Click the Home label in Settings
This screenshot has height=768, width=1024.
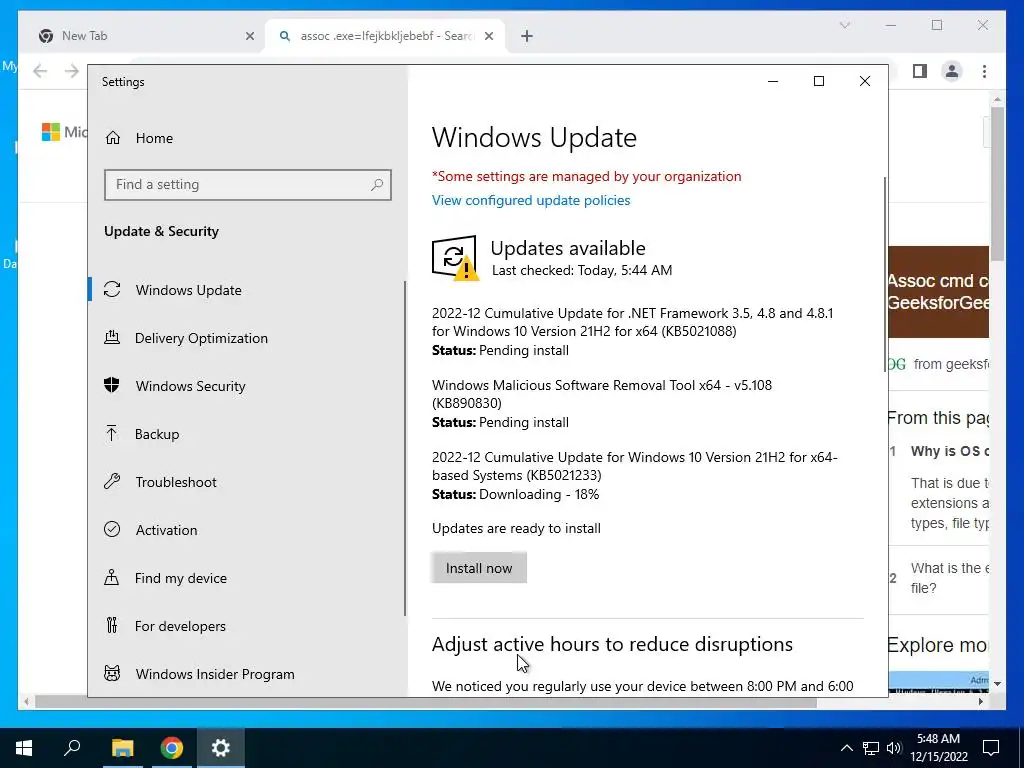(x=154, y=138)
